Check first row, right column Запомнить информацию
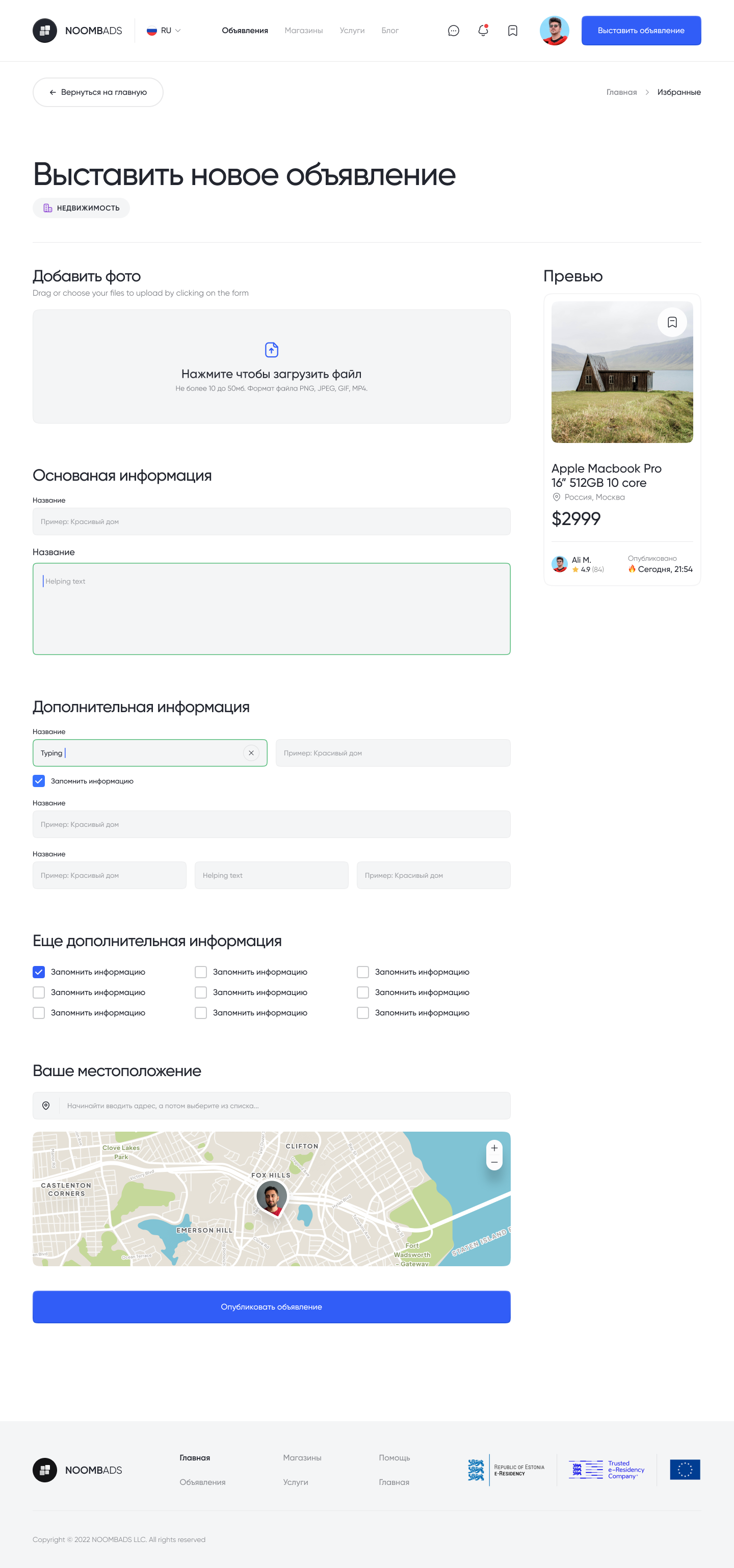 coord(363,972)
